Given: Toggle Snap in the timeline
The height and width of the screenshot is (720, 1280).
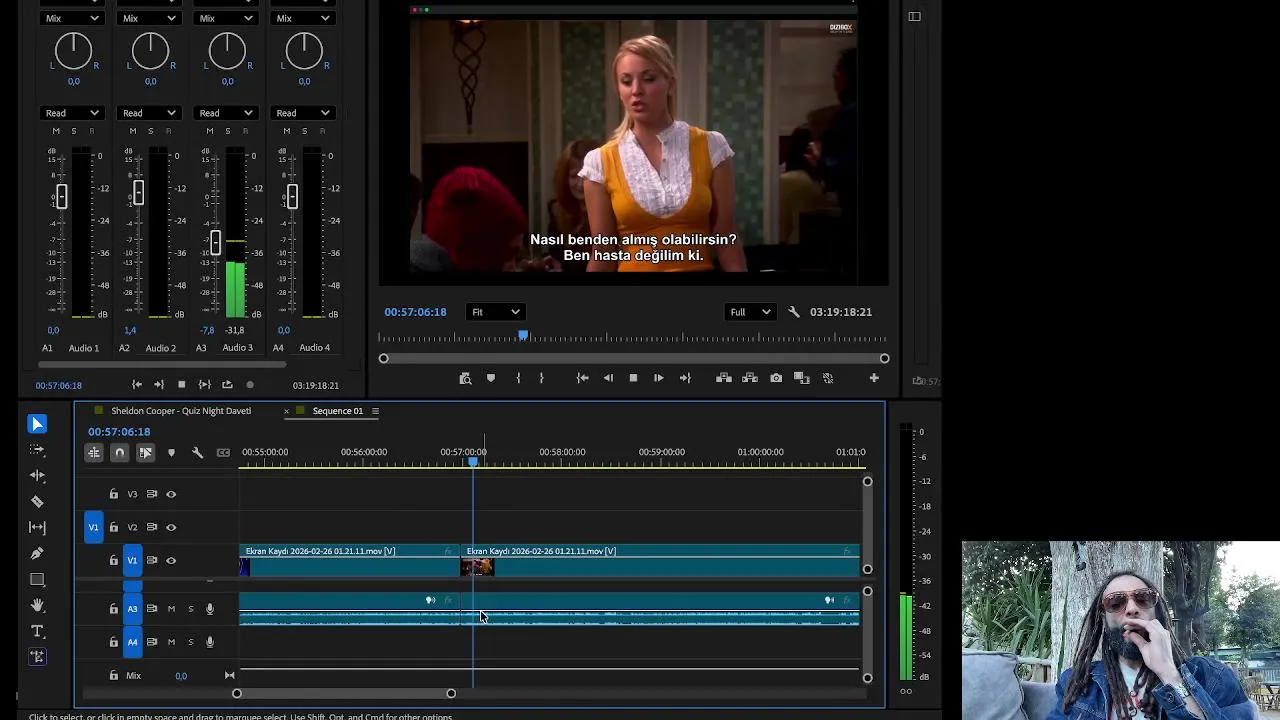Looking at the screenshot, I should [x=119, y=453].
